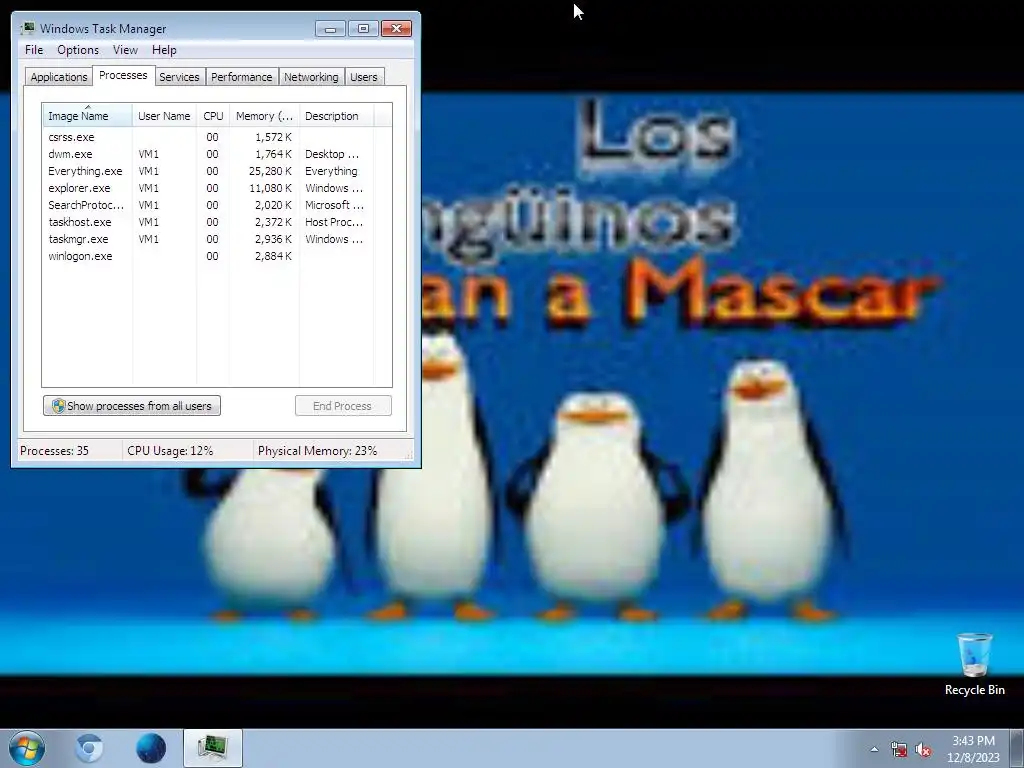The image size is (1024, 768).
Task: Select the taskhost.exe process row
Action: (x=208, y=222)
